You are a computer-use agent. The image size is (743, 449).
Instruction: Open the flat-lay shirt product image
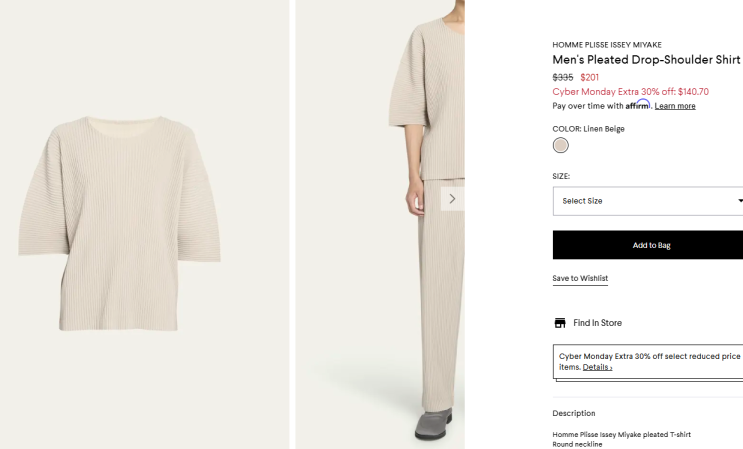click(x=120, y=225)
